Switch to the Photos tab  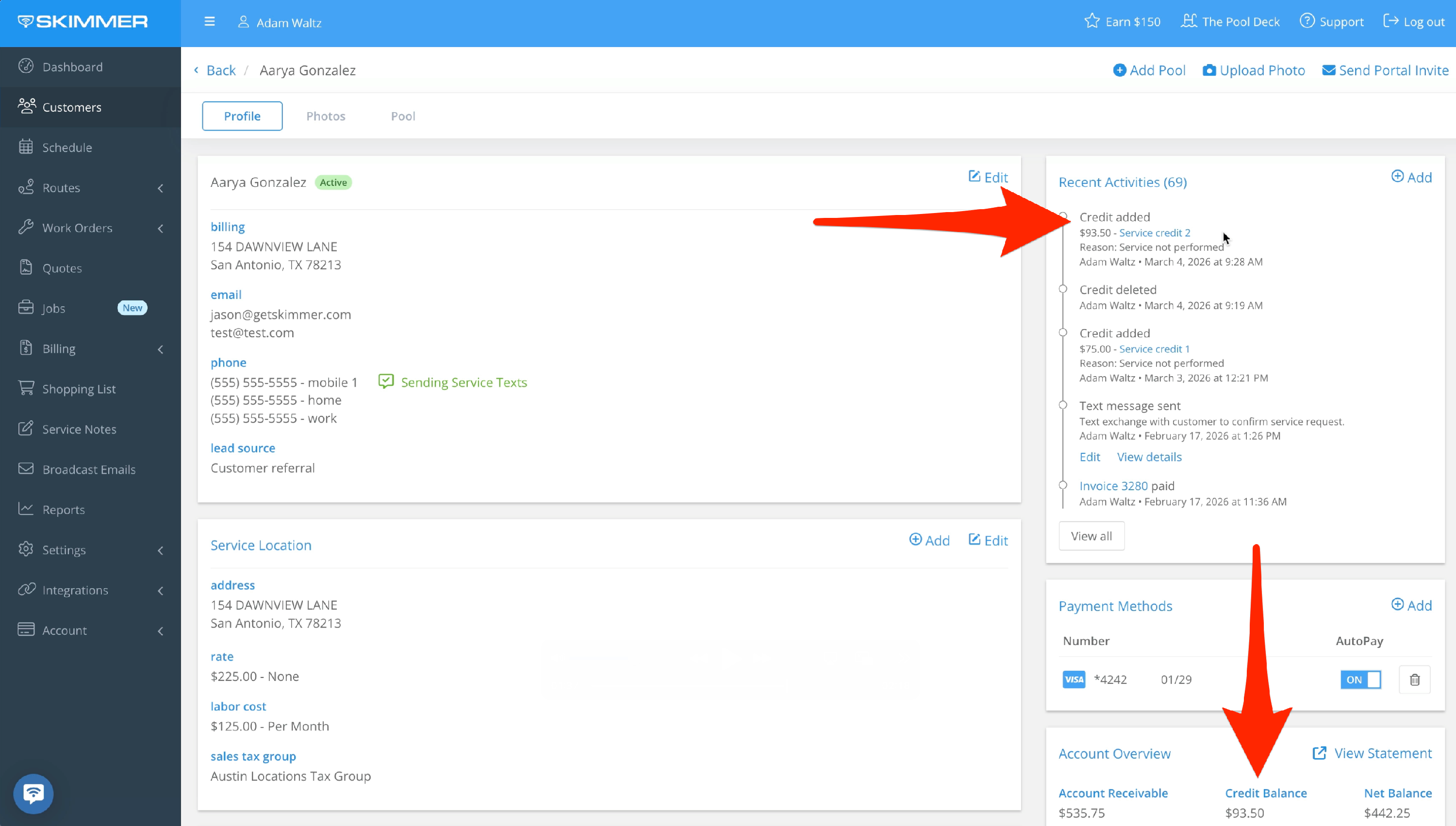(x=326, y=116)
